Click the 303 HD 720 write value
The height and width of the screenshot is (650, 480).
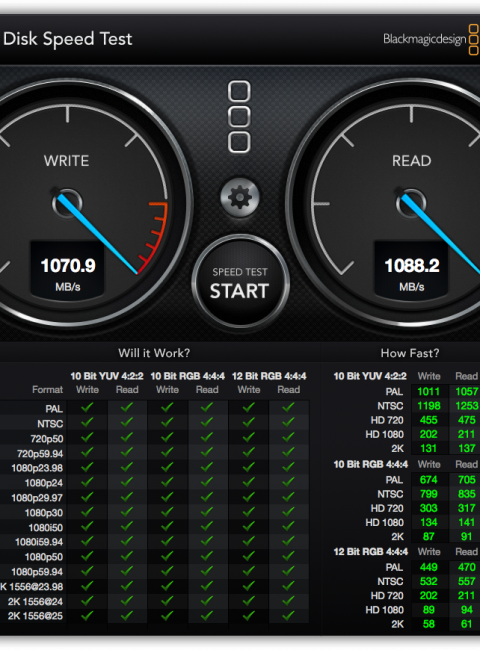429,508
